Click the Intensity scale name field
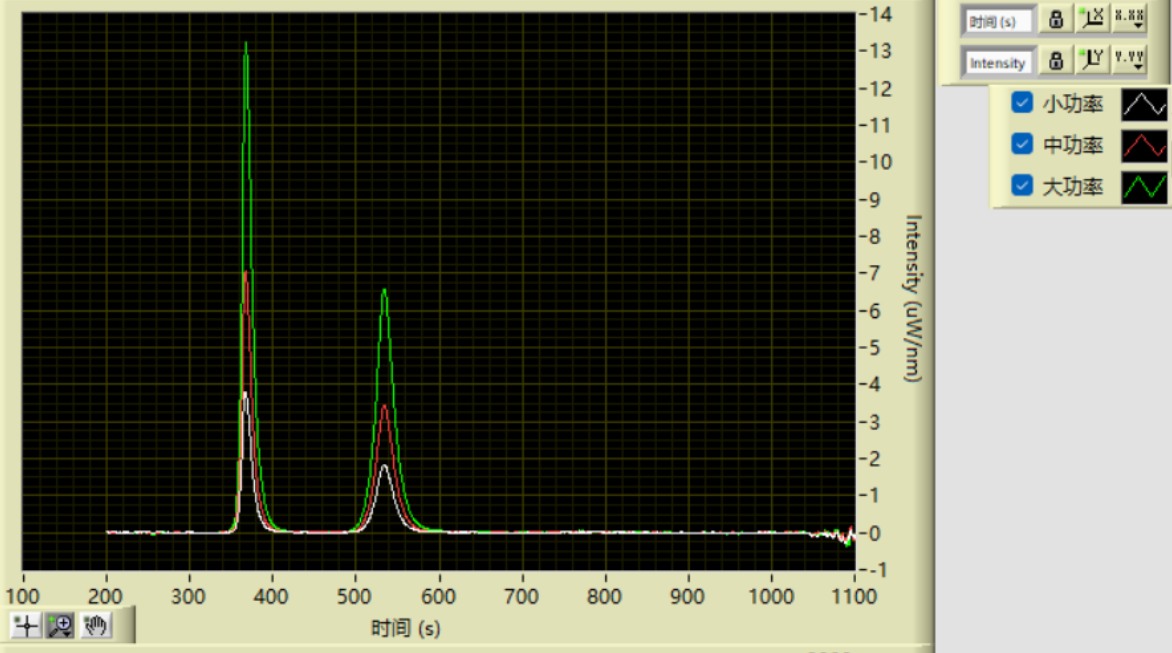The image size is (1172, 653). [x=998, y=62]
